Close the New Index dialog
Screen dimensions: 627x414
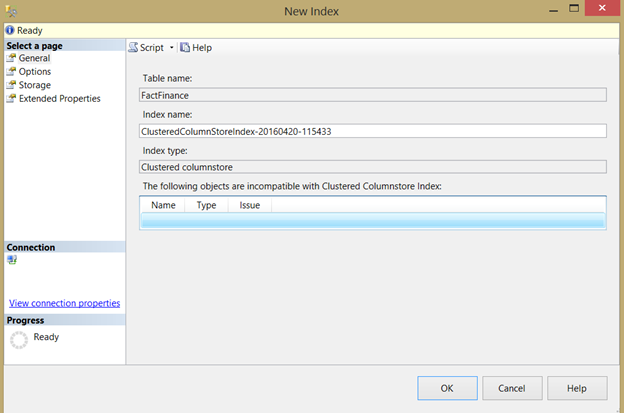coord(602,8)
